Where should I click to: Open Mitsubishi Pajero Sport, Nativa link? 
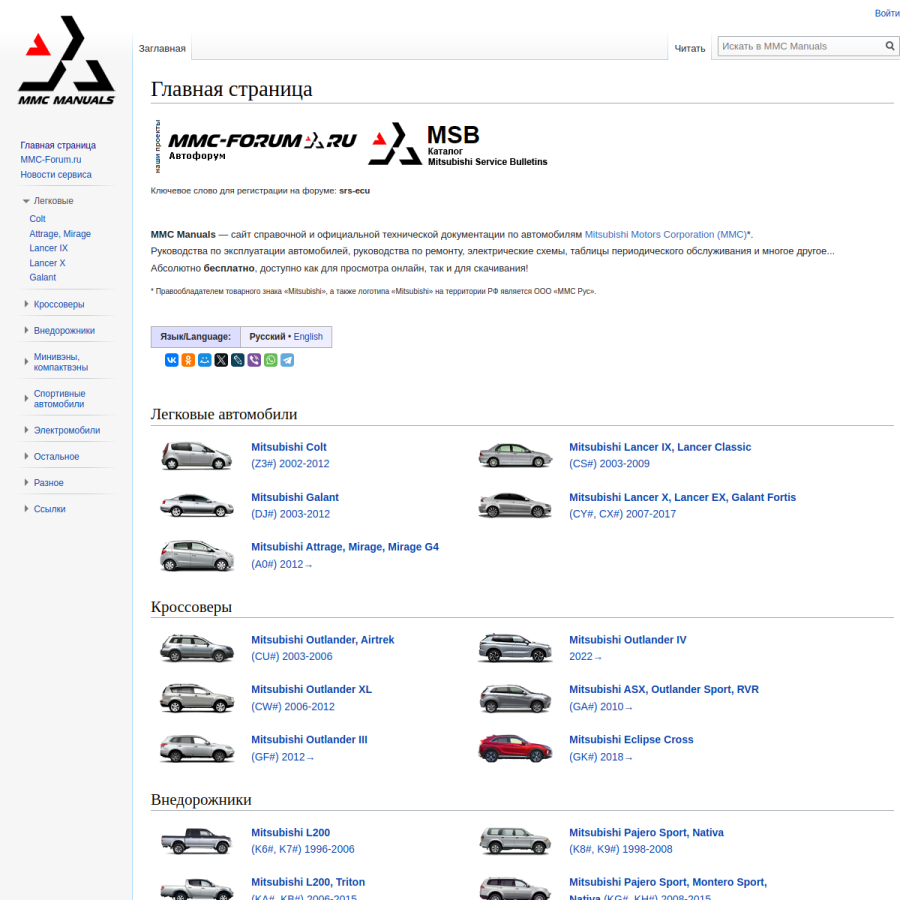point(646,832)
